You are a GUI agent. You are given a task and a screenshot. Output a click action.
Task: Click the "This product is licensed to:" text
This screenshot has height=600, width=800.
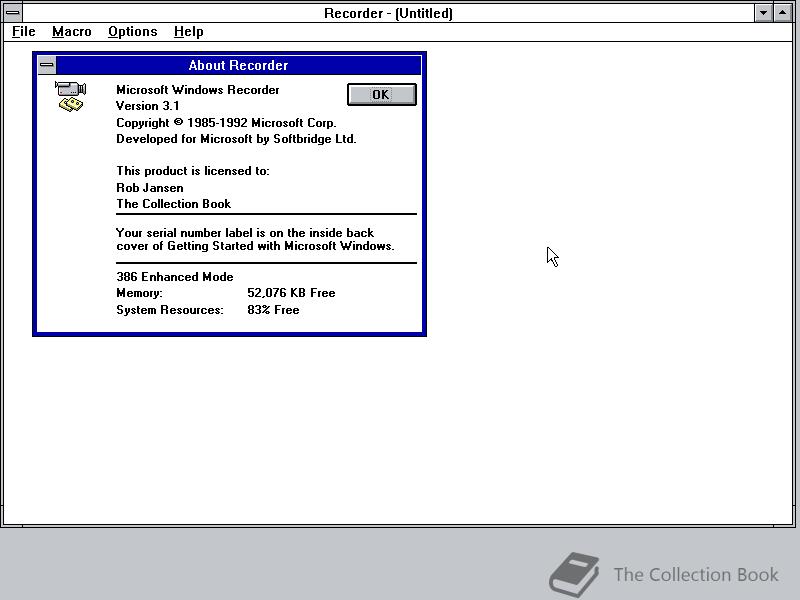coord(193,171)
